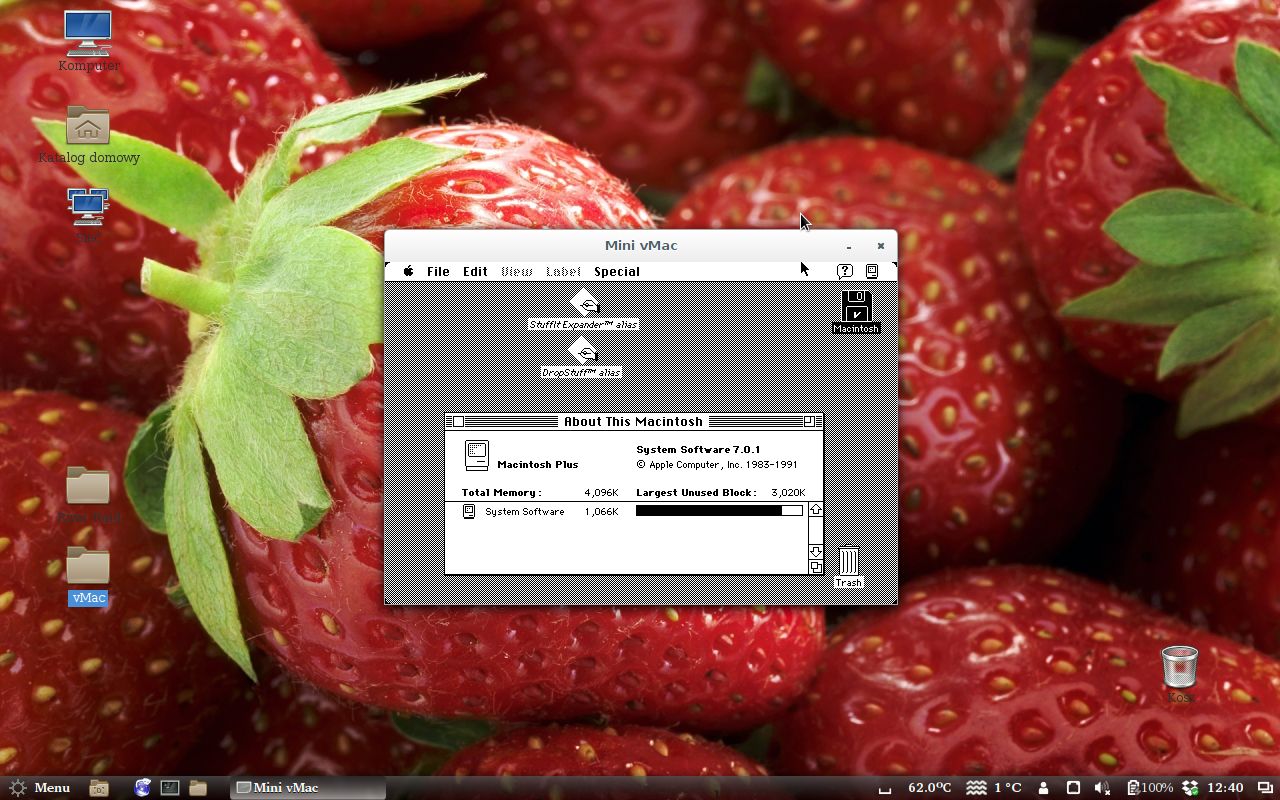
Task: Click the System Software row icon
Action: point(468,511)
